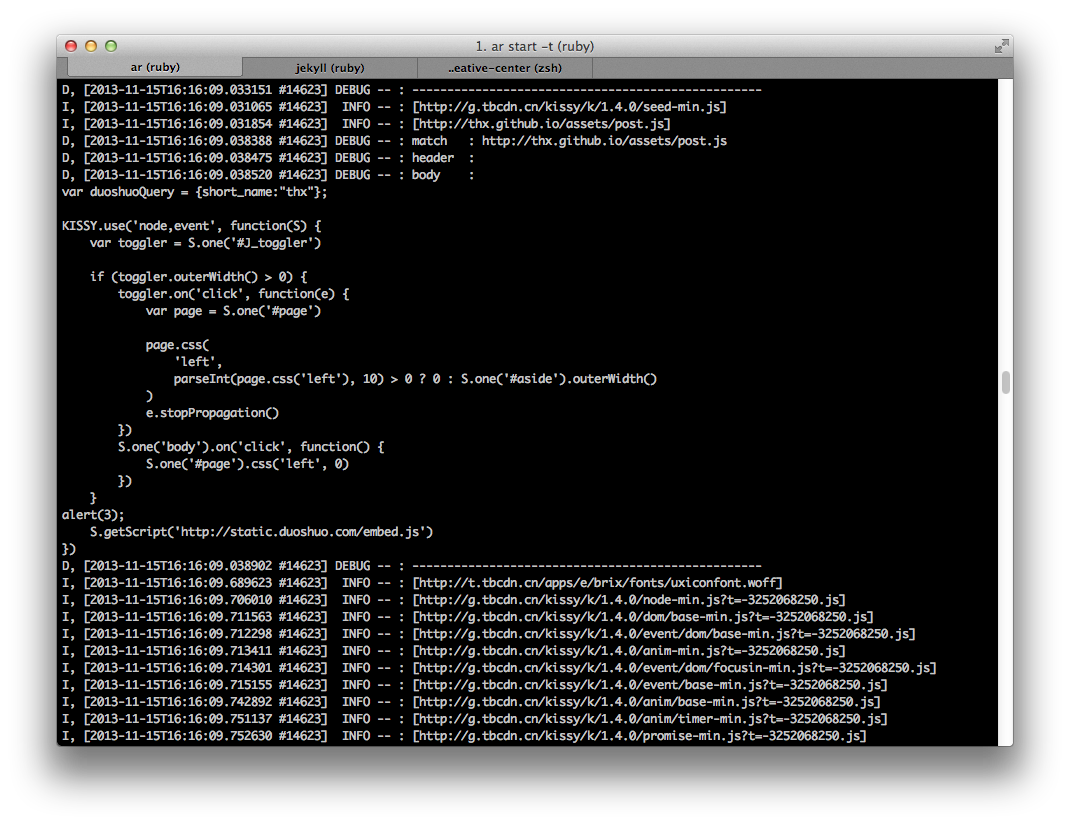Close the terminal window with red button
Viewport: 1070px width, 825px height.
click(x=71, y=46)
